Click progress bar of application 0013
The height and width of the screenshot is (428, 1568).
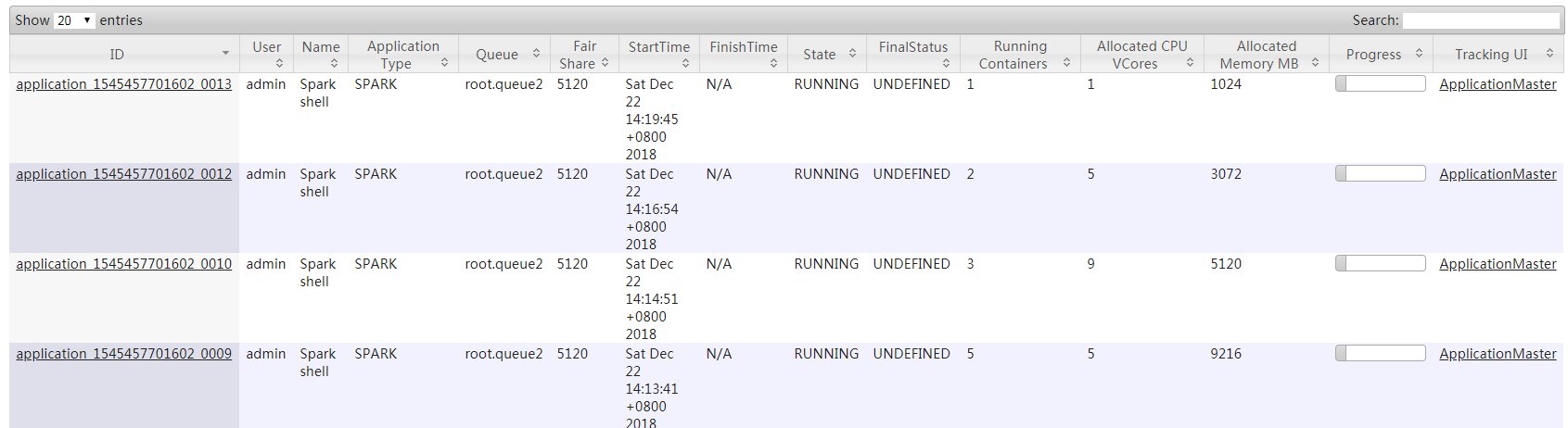(x=1381, y=83)
